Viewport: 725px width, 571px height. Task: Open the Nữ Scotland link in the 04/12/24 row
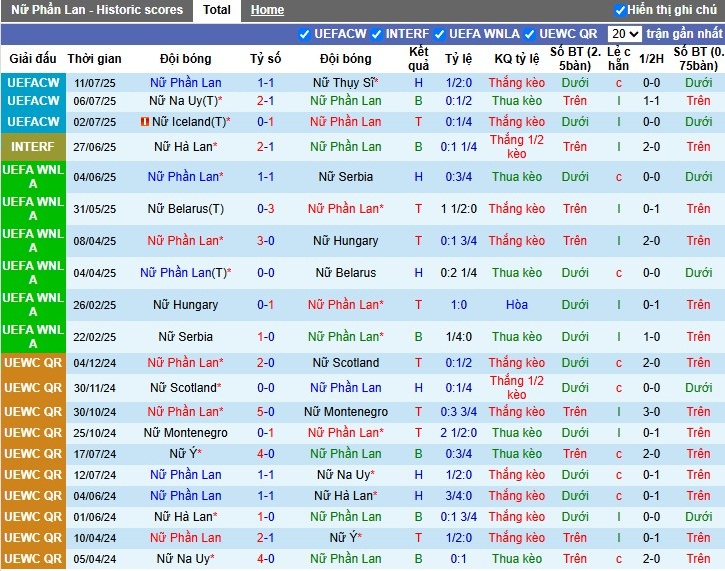(x=345, y=363)
